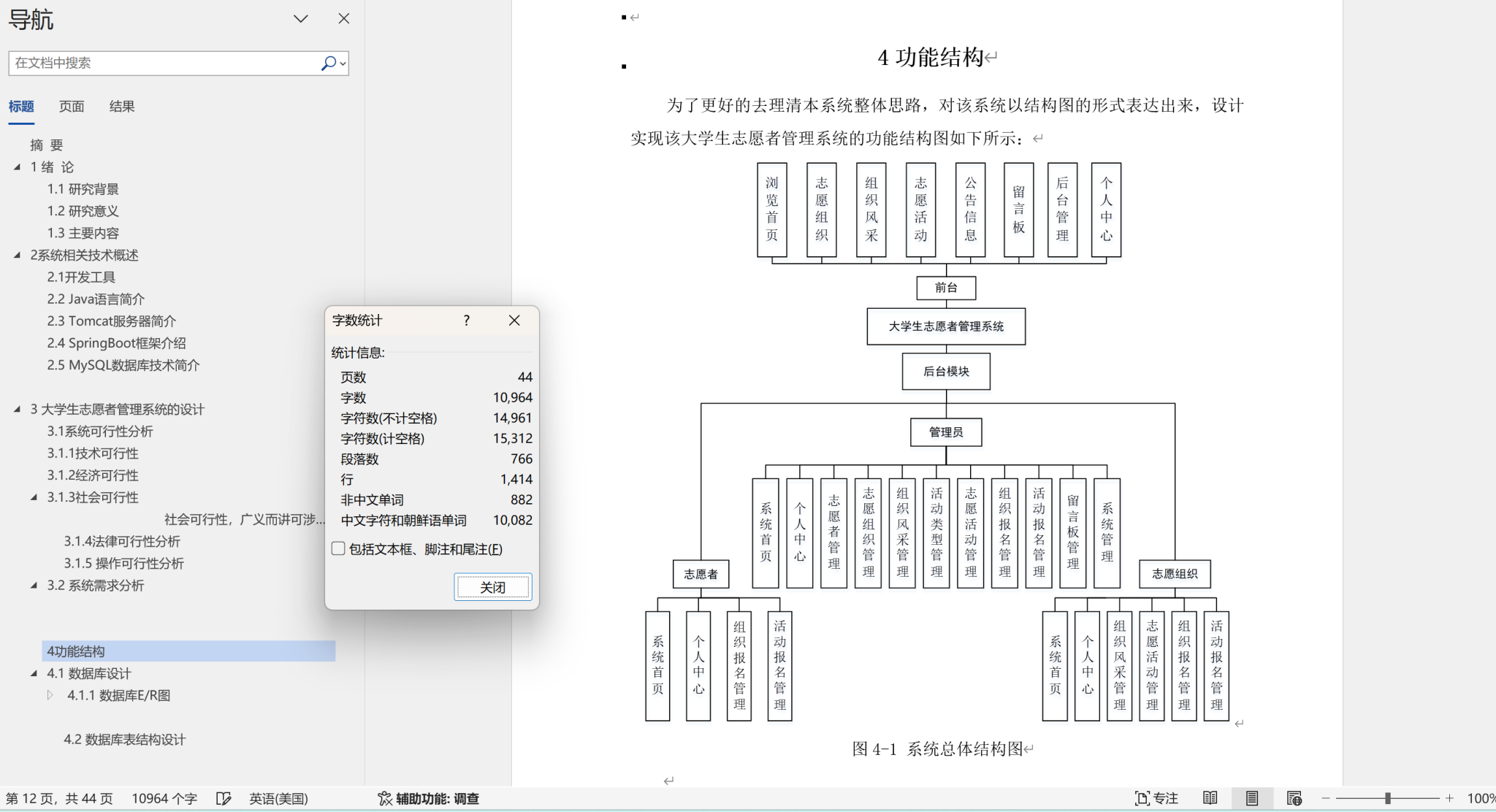Click the word count 10964 个字 in status bar

[164, 799]
